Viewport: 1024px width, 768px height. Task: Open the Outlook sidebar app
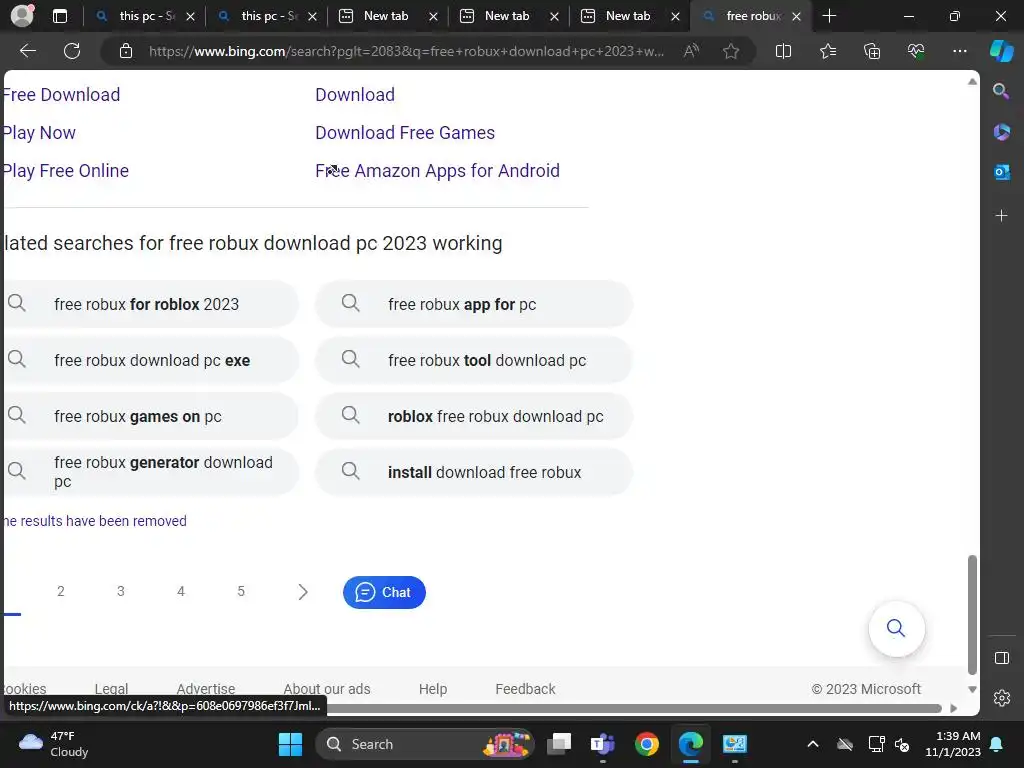pos(1001,172)
